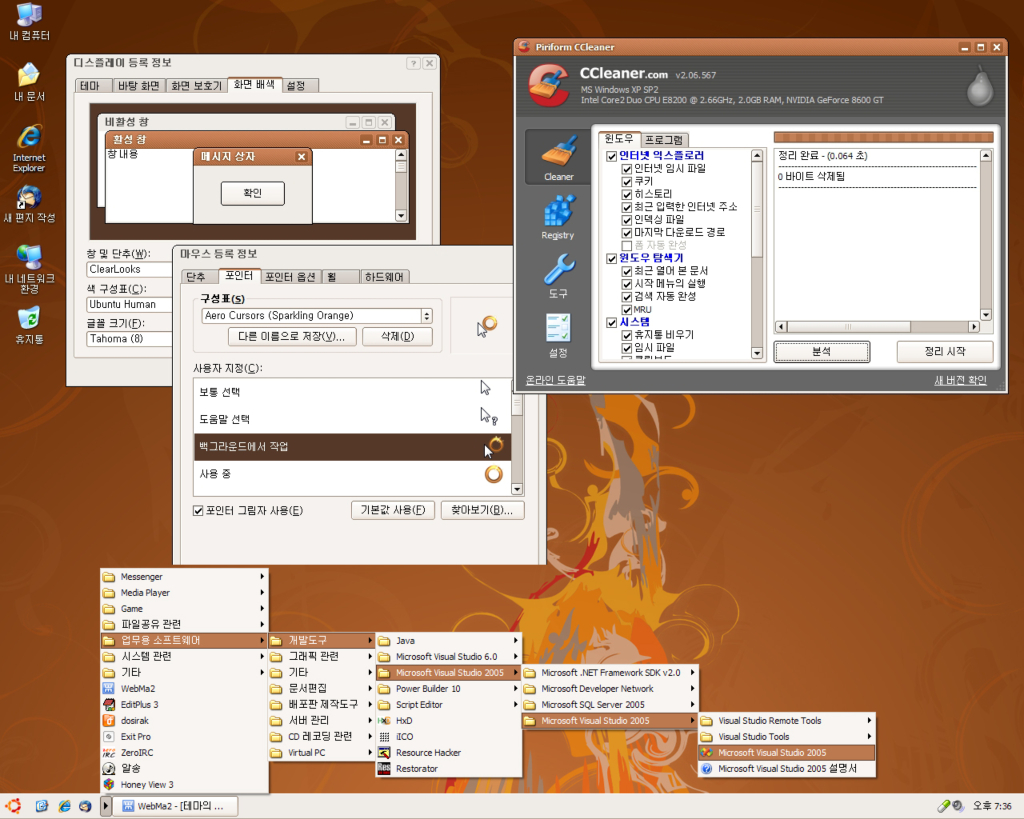The width and height of the screenshot is (1024, 819).
Task: Launch EditPlus 3 from the start menu
Action: [185, 705]
